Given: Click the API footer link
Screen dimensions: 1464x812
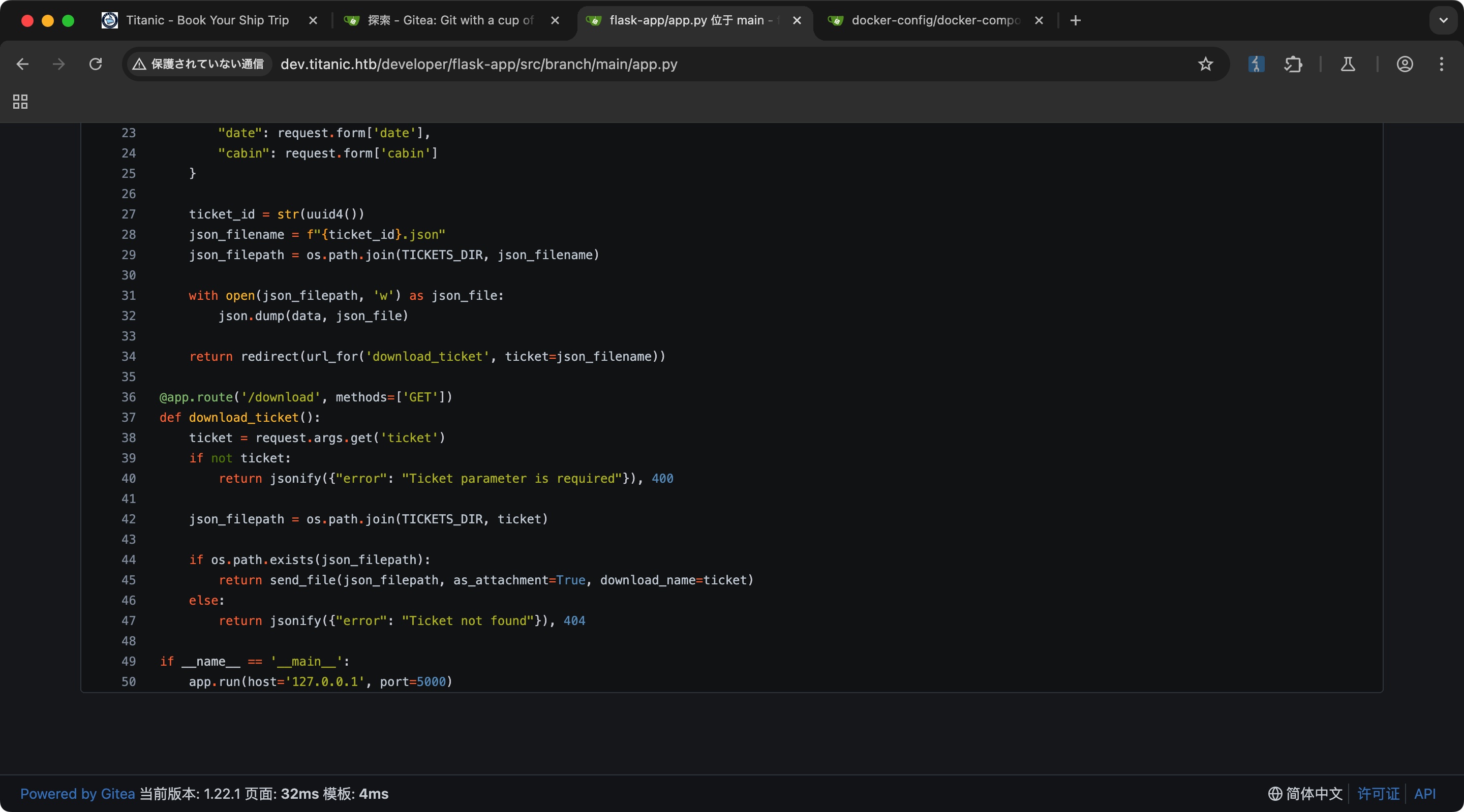Looking at the screenshot, I should tap(1425, 794).
